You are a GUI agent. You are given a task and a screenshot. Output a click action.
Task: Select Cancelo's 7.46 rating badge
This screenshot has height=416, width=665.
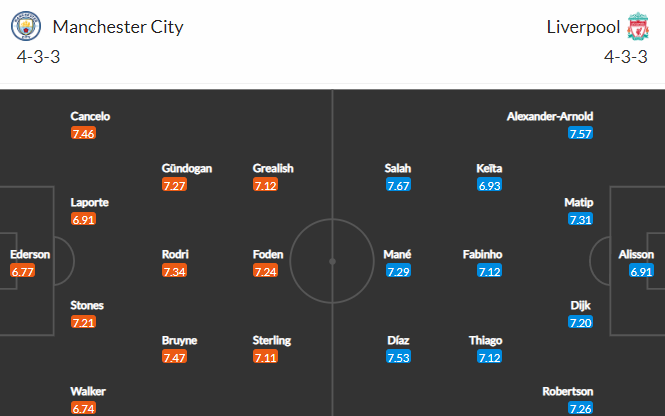click(84, 134)
